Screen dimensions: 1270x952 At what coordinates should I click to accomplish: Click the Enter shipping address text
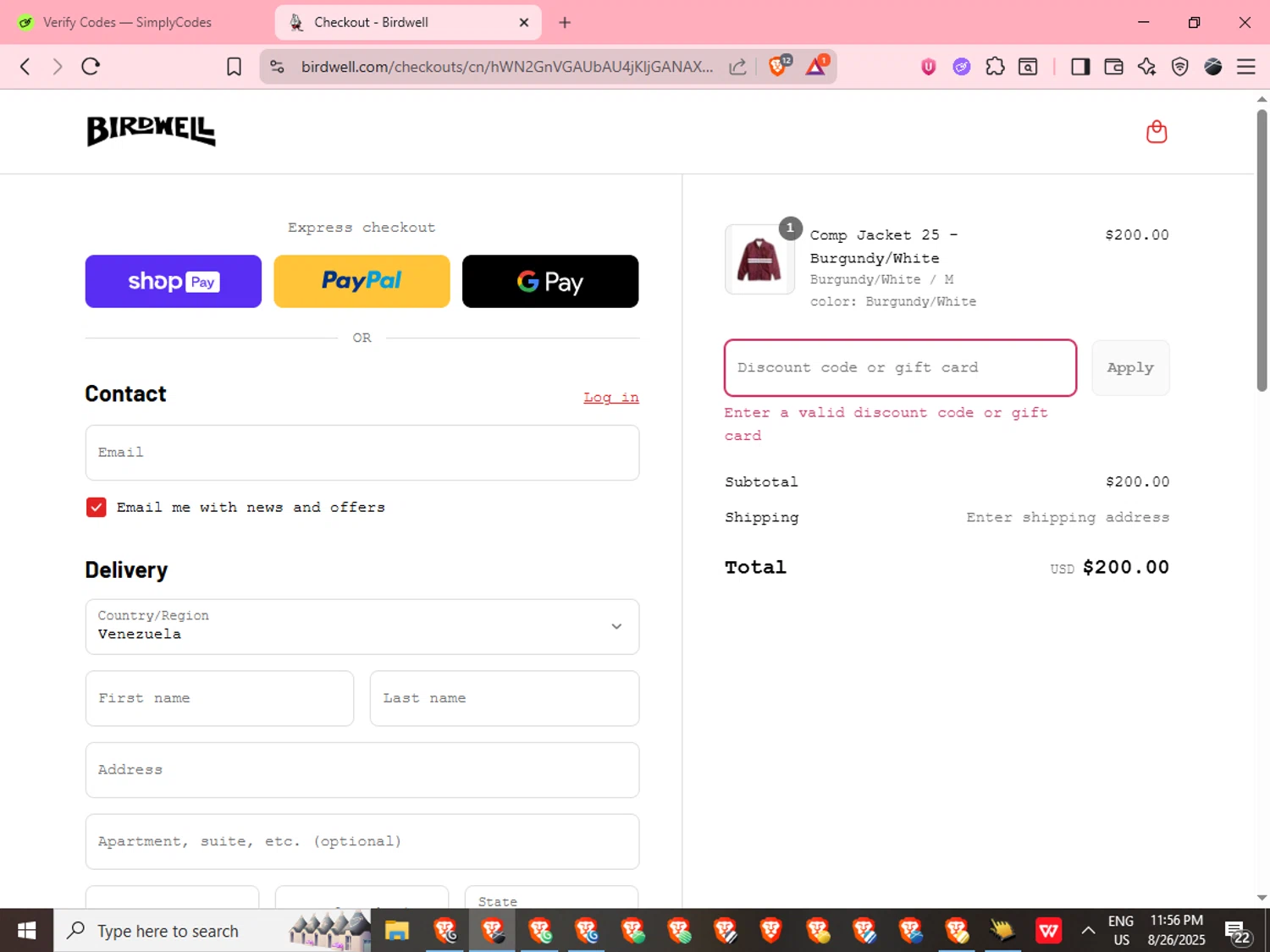1068,517
